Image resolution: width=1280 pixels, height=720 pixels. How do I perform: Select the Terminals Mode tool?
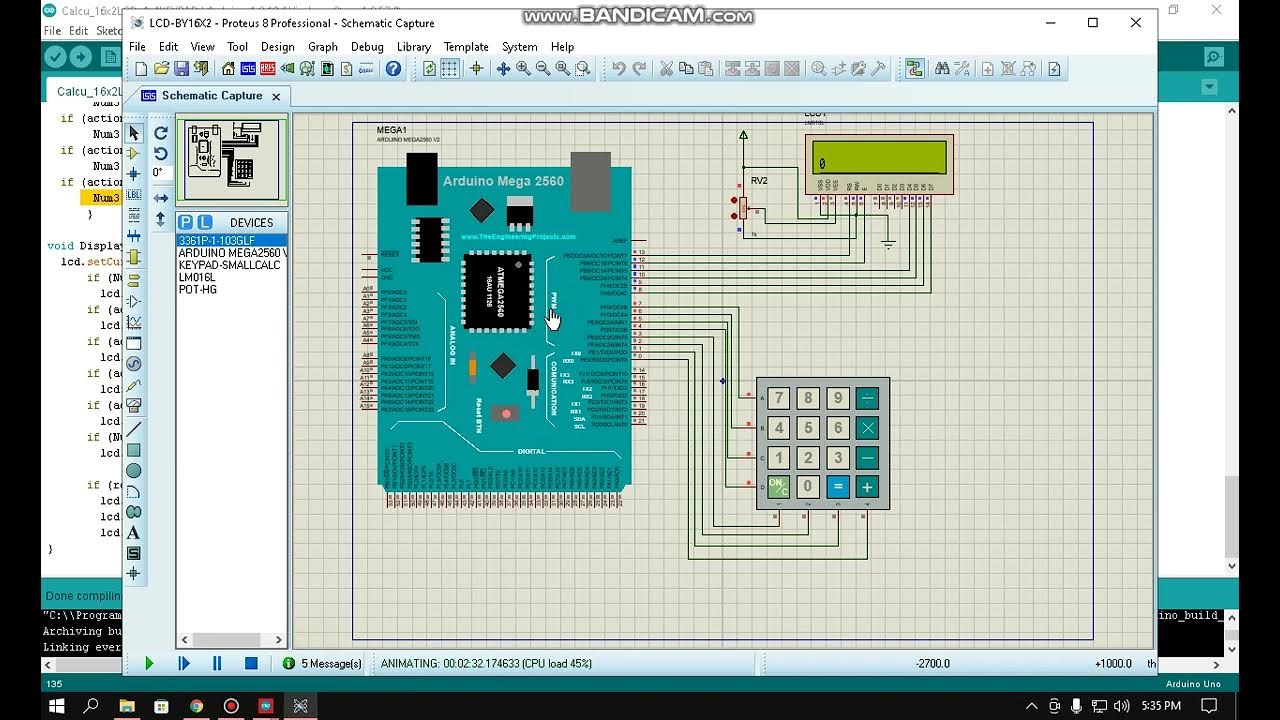[x=134, y=280]
